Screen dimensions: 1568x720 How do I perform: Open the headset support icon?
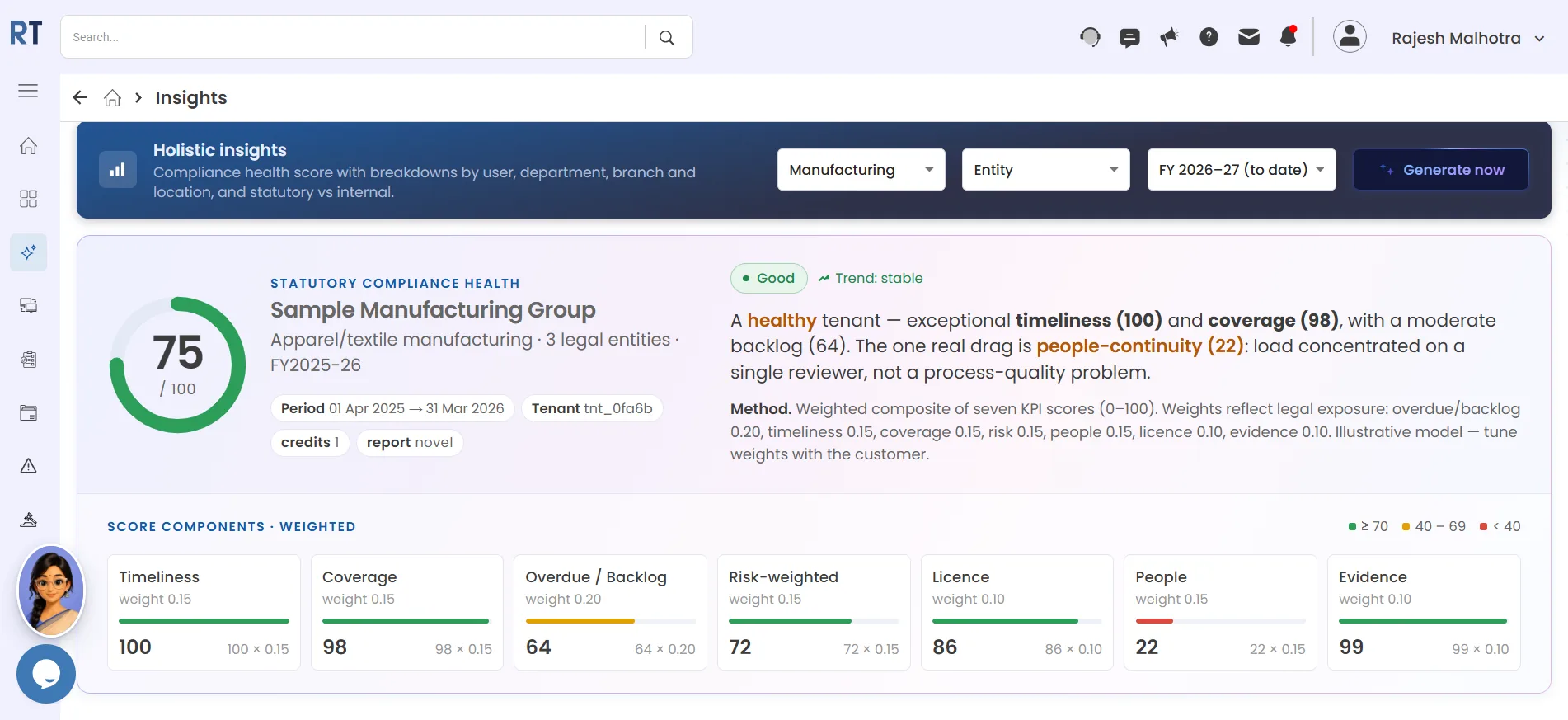point(1090,37)
